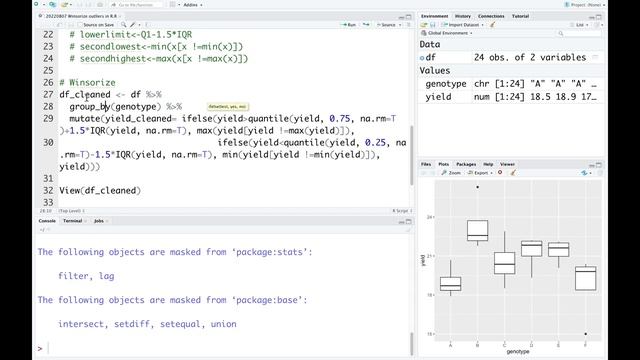The height and width of the screenshot is (360, 640).
Task: Click the df data row in Environment
Action: point(511,58)
